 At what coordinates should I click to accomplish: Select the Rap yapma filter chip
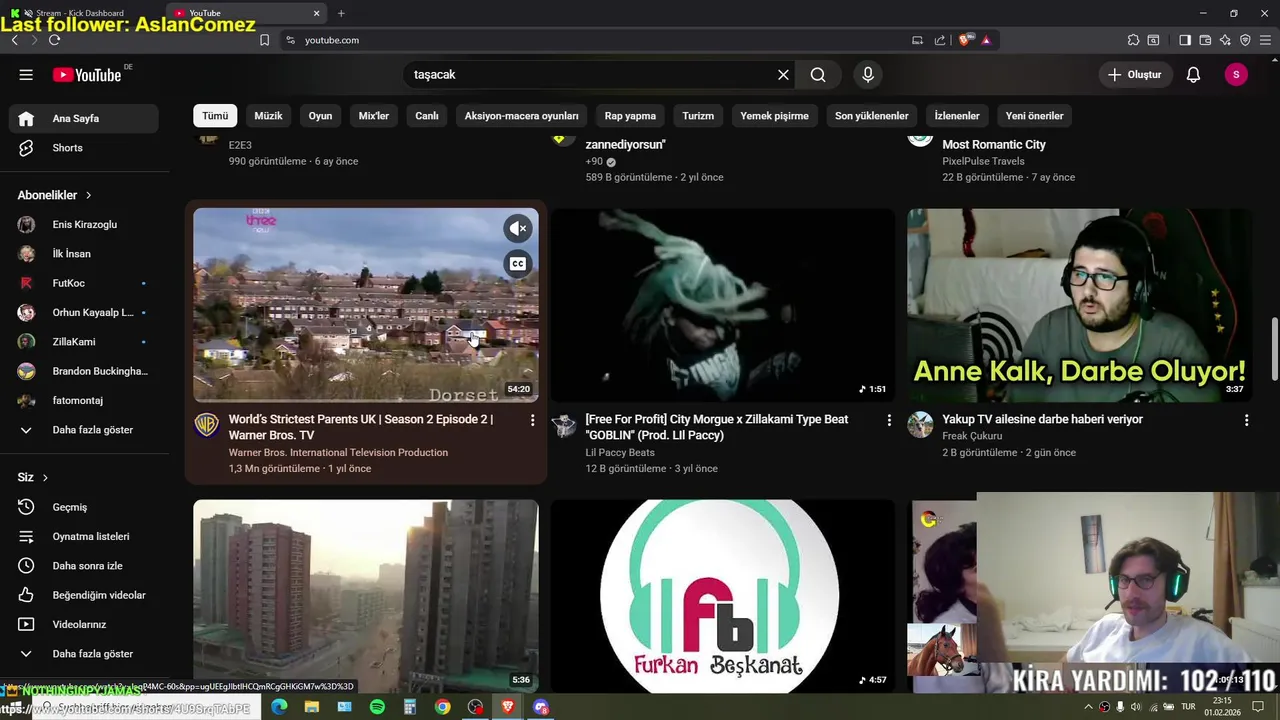tap(630, 116)
